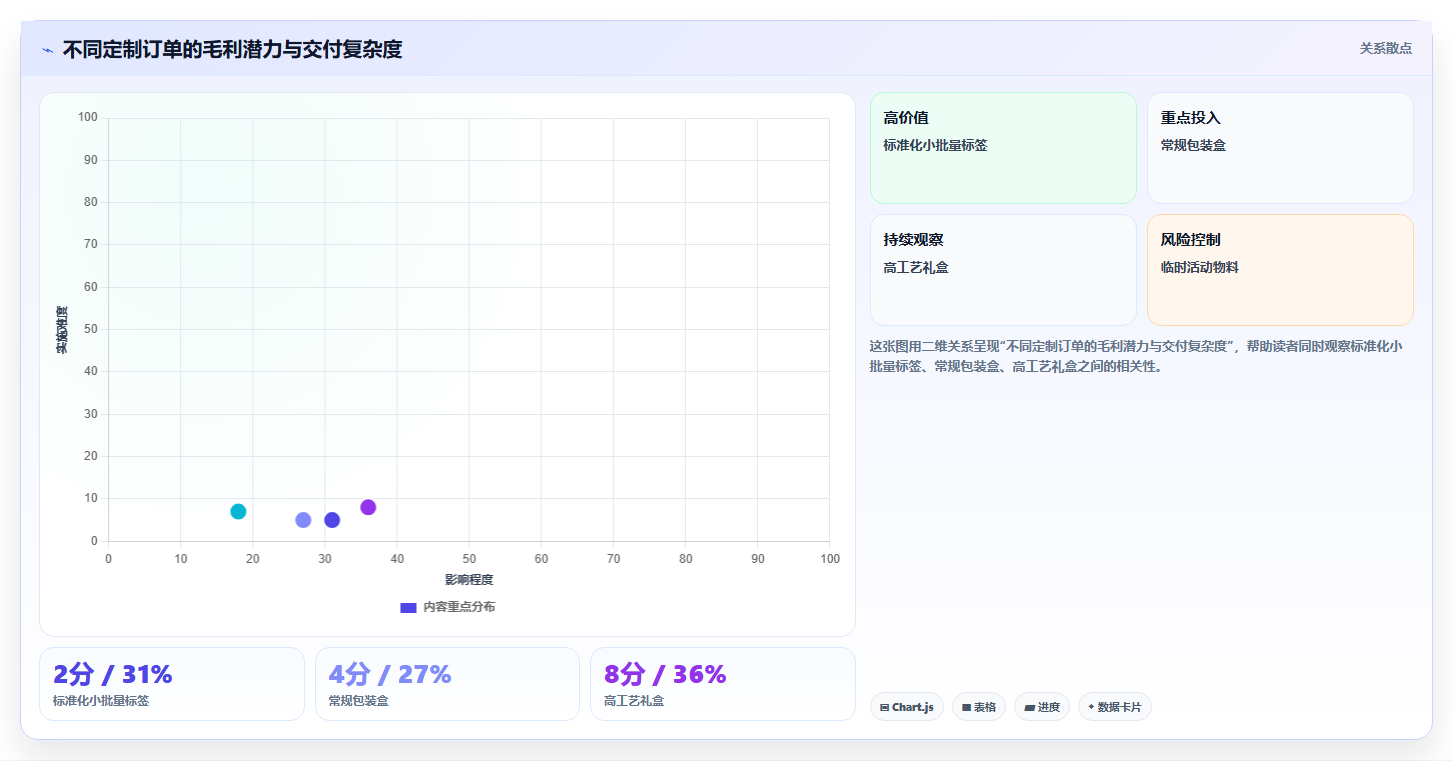The width and height of the screenshot is (1453, 761).
Task: Click the 实施难度 y-axis title
Action: click(x=62, y=330)
